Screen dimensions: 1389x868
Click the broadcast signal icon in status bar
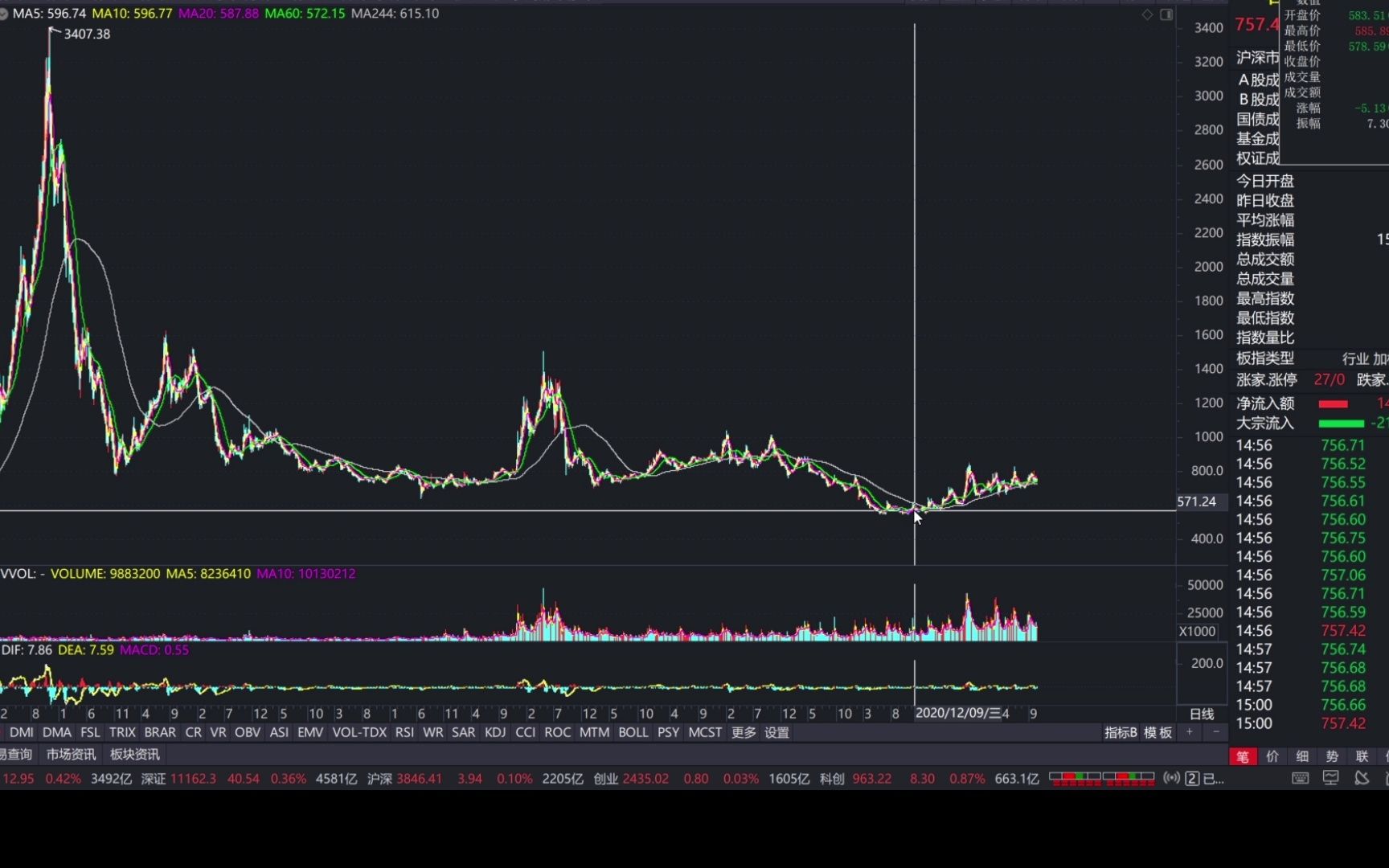point(1172,778)
